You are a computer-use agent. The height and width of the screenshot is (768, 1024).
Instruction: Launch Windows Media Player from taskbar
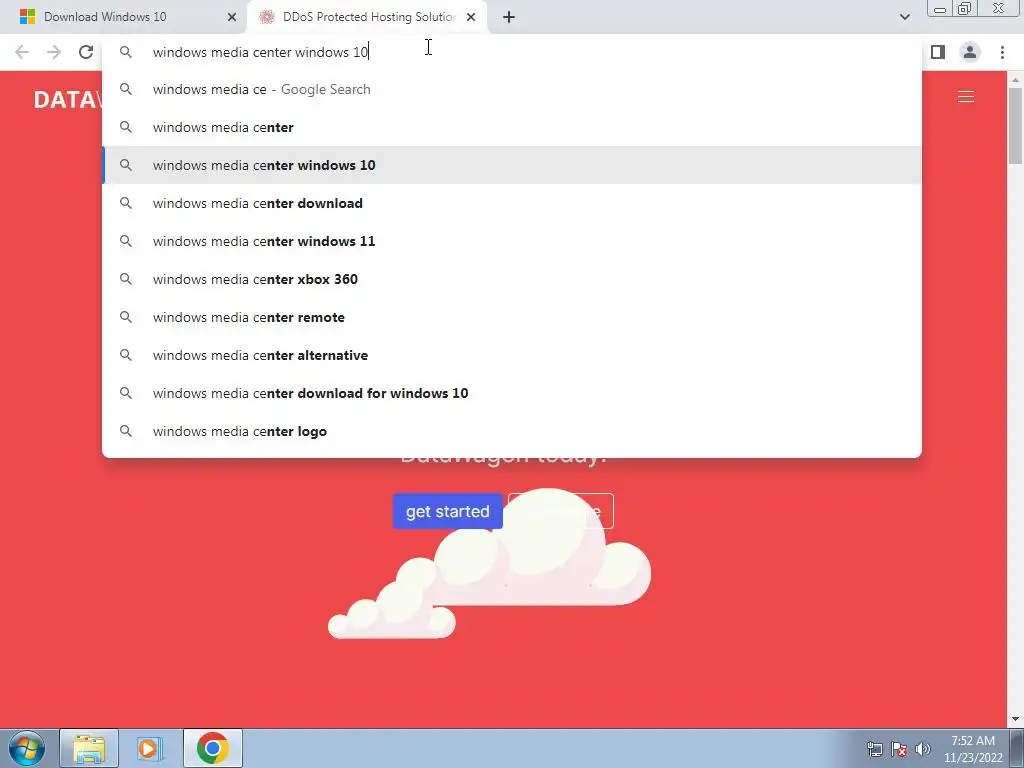pyautogui.click(x=148, y=748)
